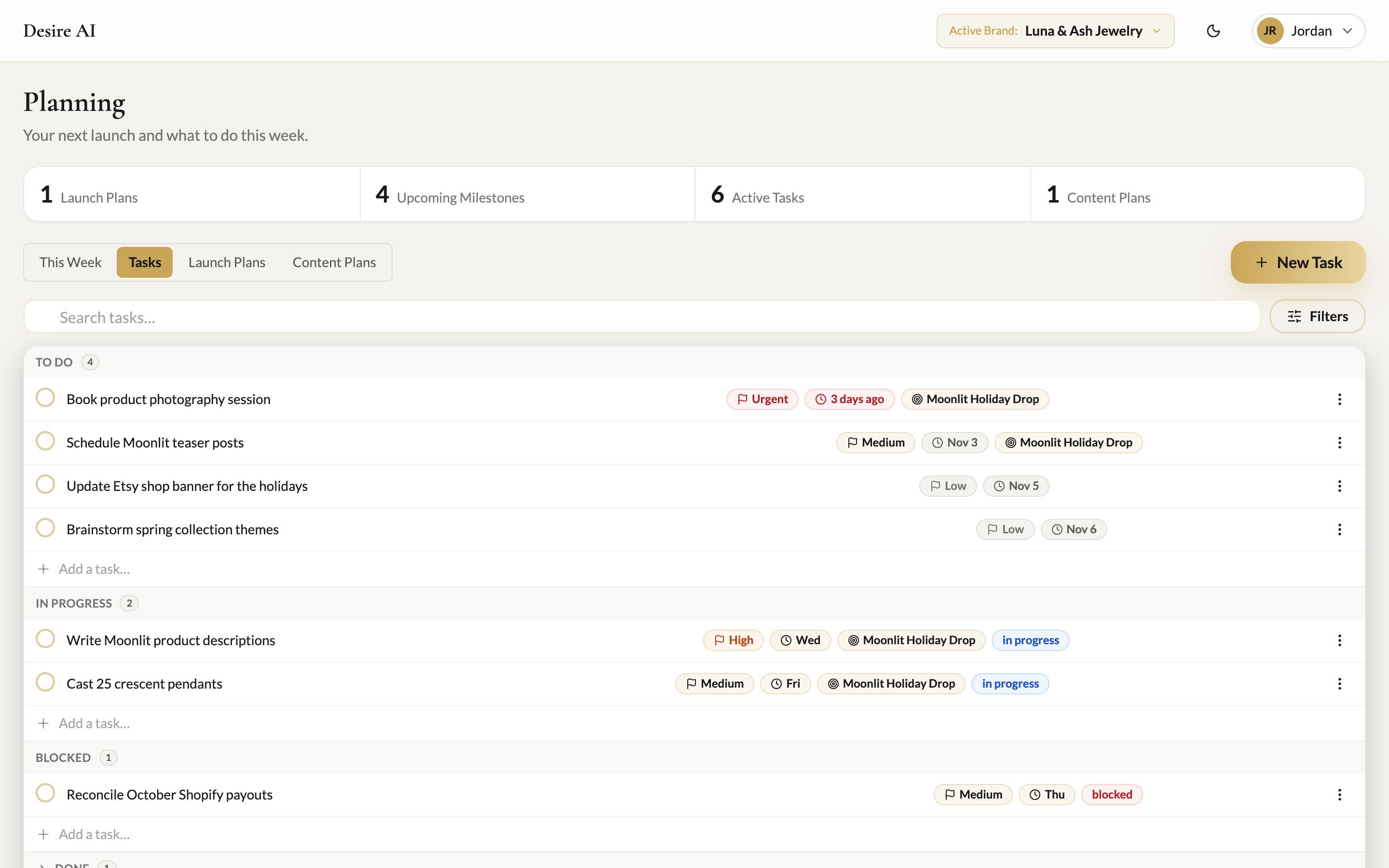Screen dimensions: 1389x868
Task: Click Low priority badge on Etsy banner task
Action: pyautogui.click(x=948, y=486)
